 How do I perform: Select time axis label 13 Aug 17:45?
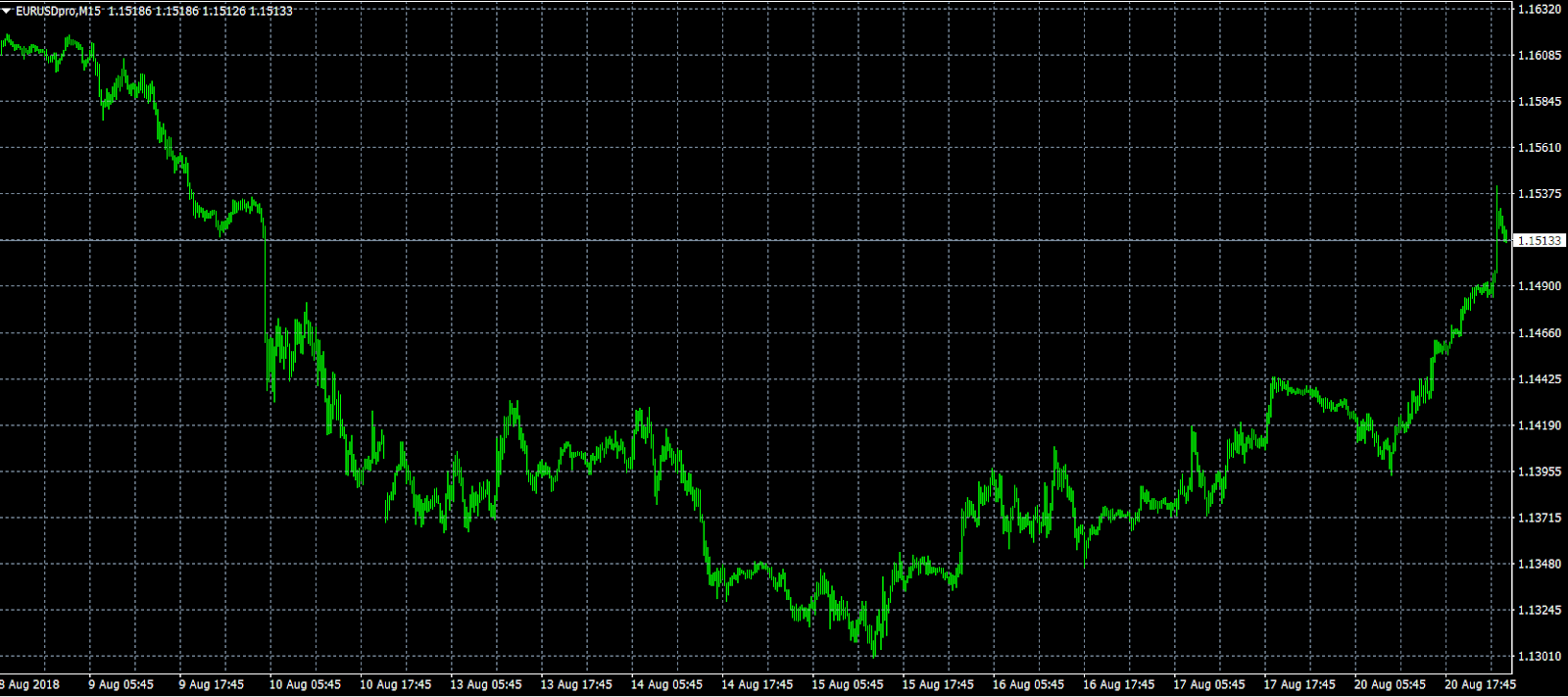576,684
